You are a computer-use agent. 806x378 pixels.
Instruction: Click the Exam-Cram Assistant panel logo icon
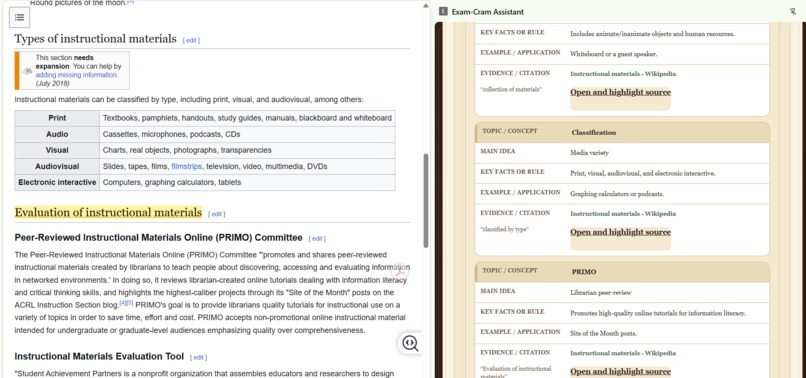443,12
